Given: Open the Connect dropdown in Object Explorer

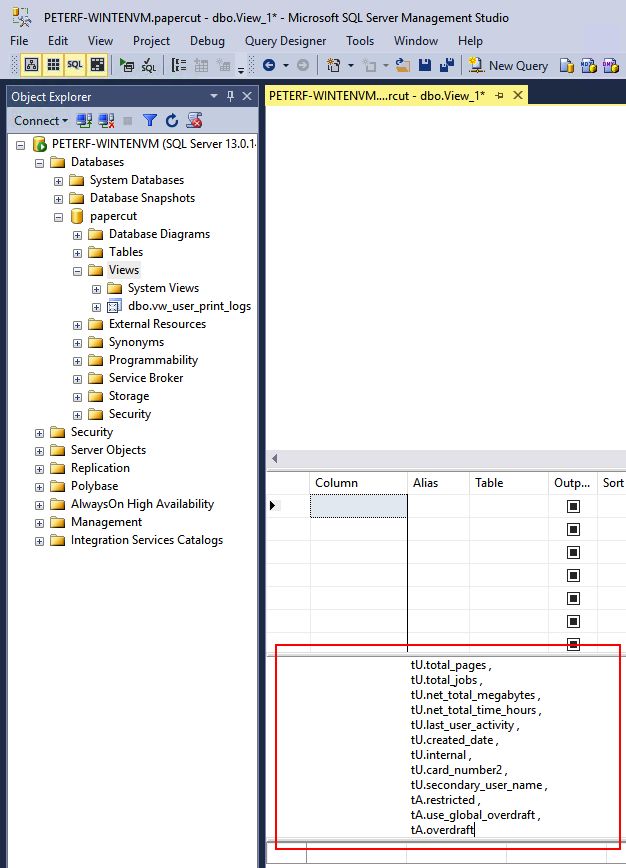Looking at the screenshot, I should pyautogui.click(x=40, y=120).
